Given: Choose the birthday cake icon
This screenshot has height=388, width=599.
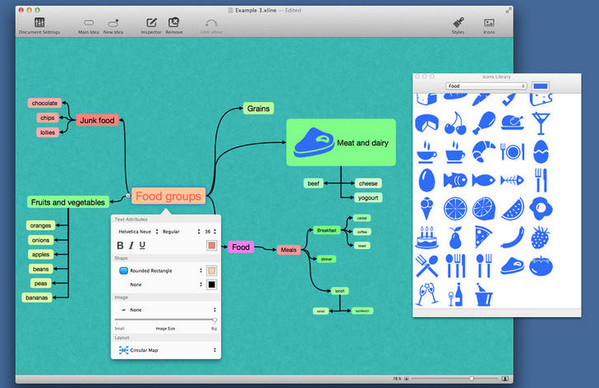Looking at the screenshot, I should tap(427, 237).
